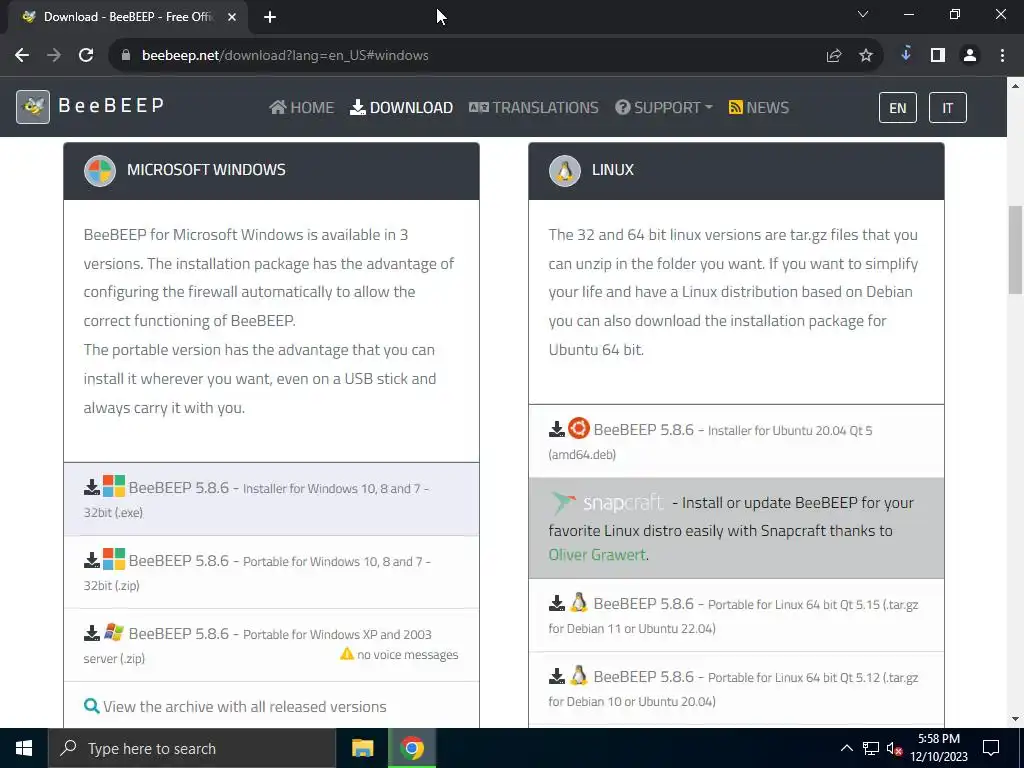Click the taskbar search box
Image resolution: width=1024 pixels, height=768 pixels.
(x=191, y=748)
